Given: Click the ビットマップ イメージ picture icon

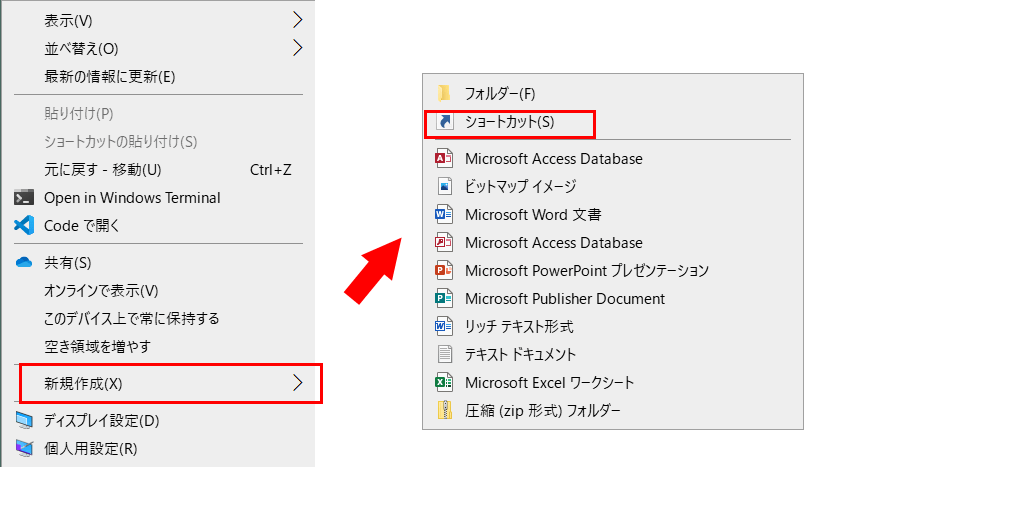Looking at the screenshot, I should point(444,187).
